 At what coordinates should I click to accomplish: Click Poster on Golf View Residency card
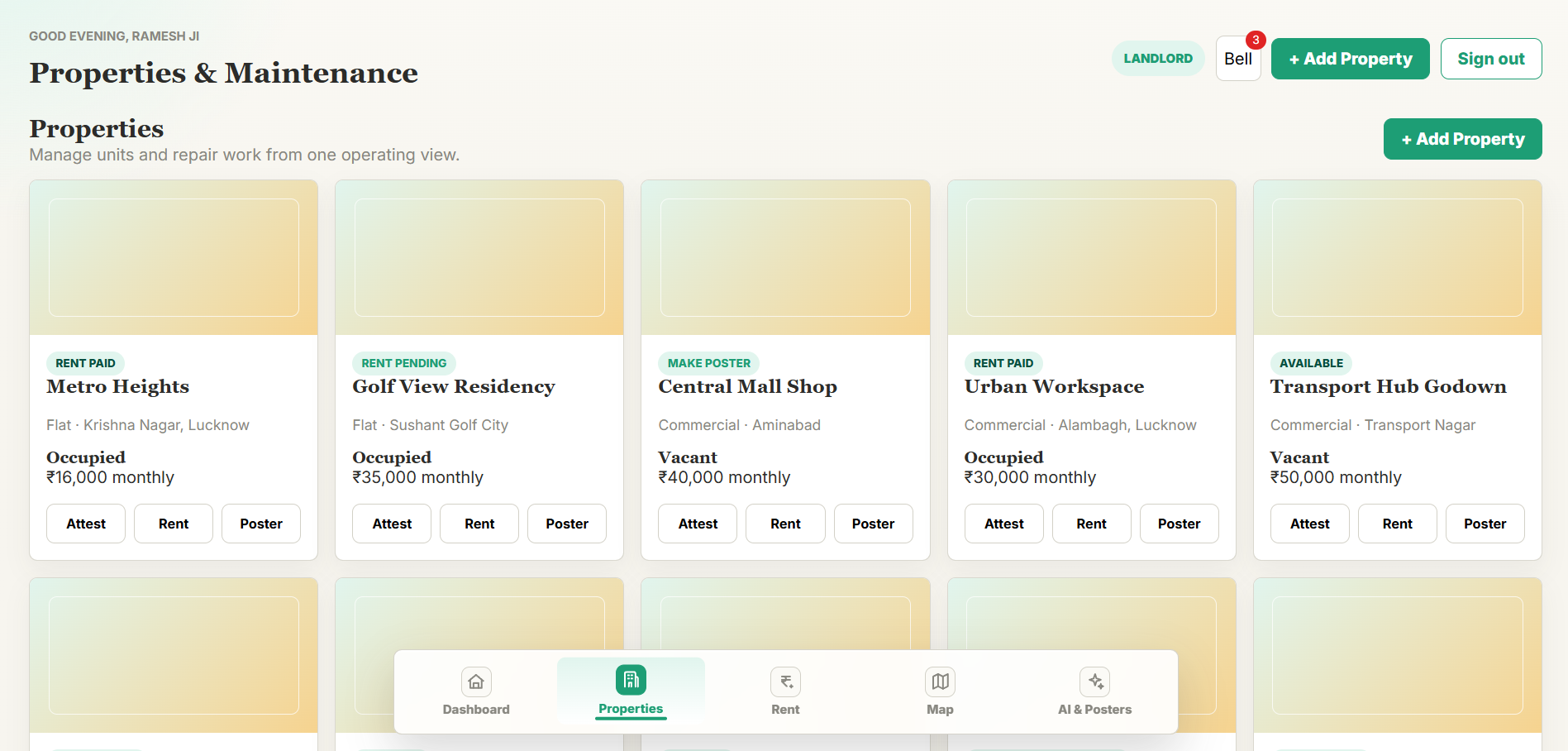tap(567, 524)
